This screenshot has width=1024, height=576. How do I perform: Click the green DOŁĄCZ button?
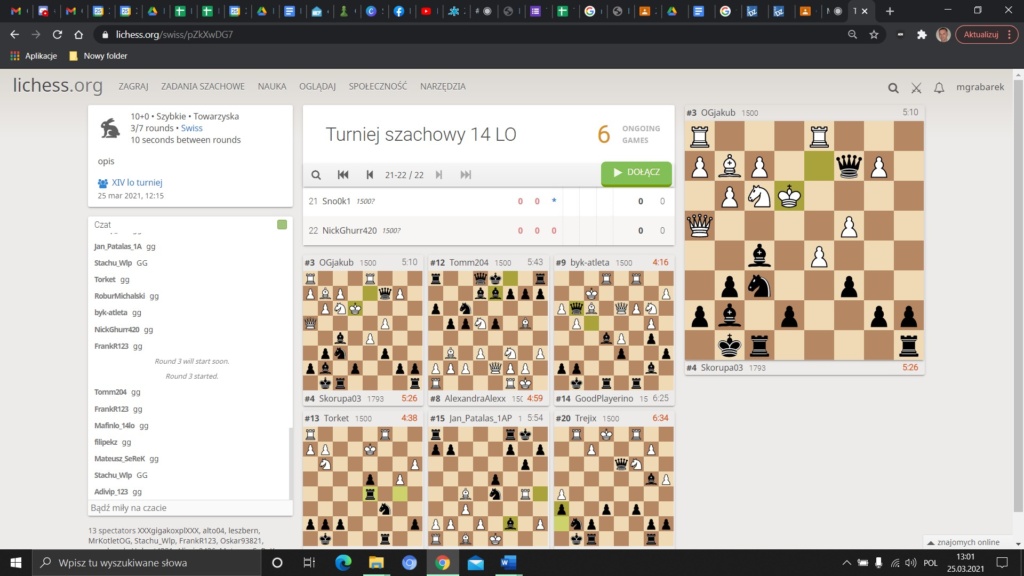tap(636, 173)
